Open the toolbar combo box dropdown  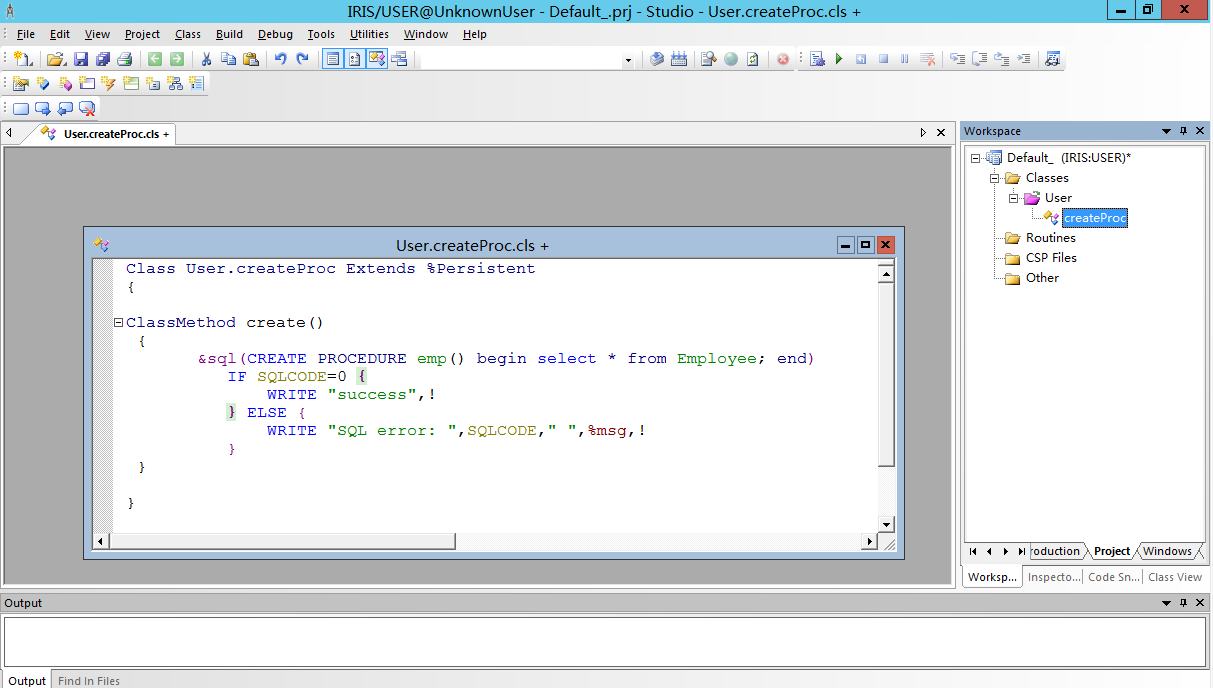(628, 60)
